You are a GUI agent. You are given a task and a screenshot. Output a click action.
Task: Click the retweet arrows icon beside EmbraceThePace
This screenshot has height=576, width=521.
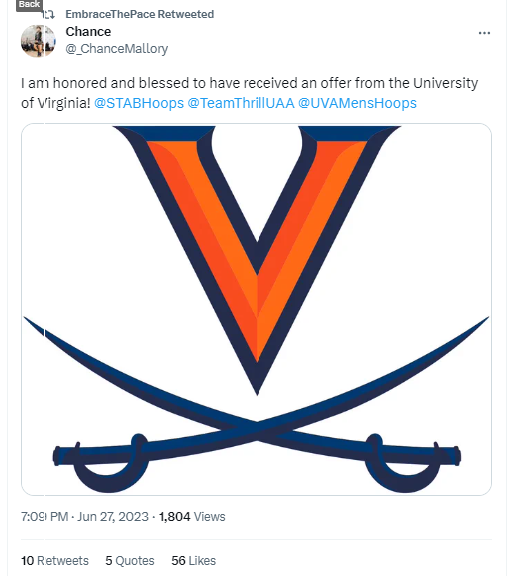coord(48,15)
